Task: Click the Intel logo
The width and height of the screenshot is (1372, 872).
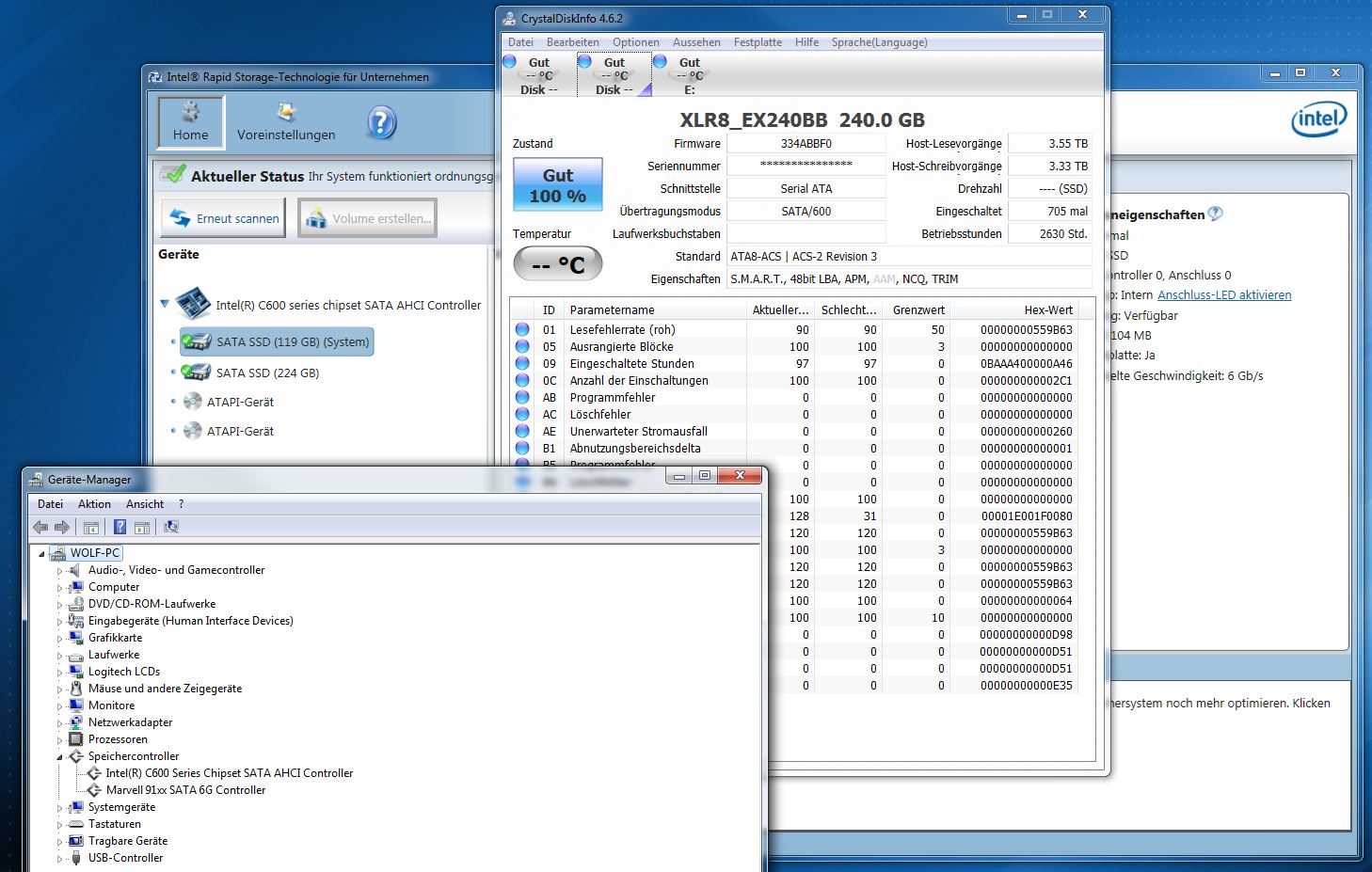Action: (1318, 119)
